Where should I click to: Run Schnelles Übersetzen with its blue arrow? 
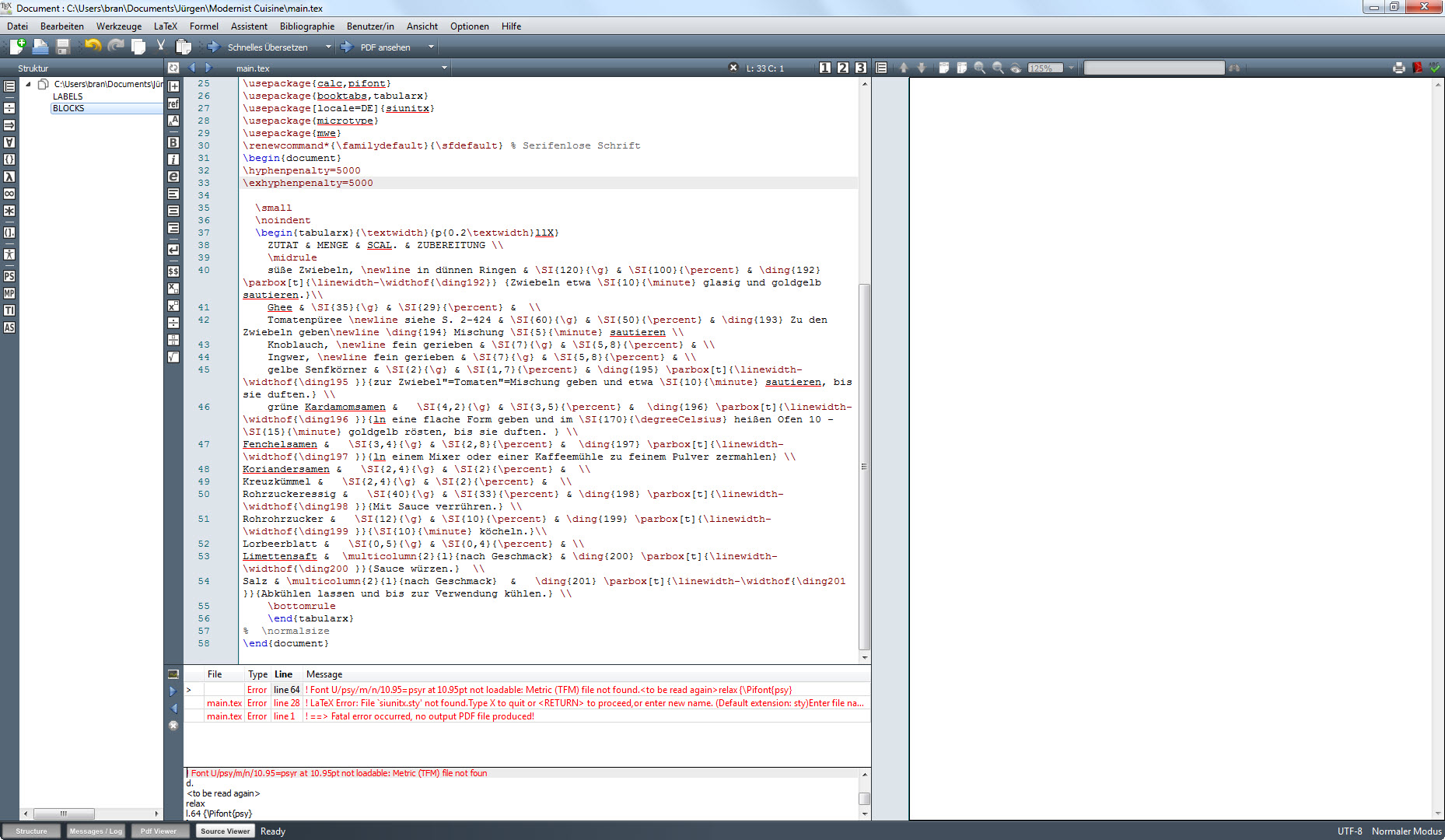pyautogui.click(x=213, y=47)
